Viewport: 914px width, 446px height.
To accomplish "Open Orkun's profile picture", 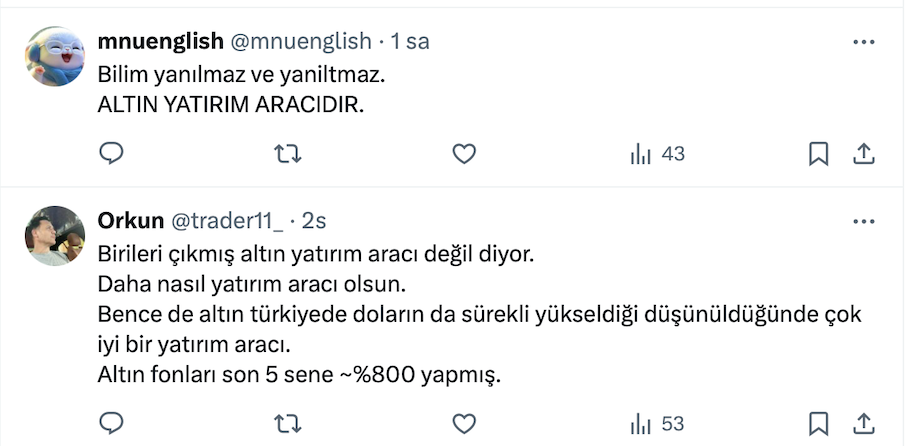I will tap(54, 236).
